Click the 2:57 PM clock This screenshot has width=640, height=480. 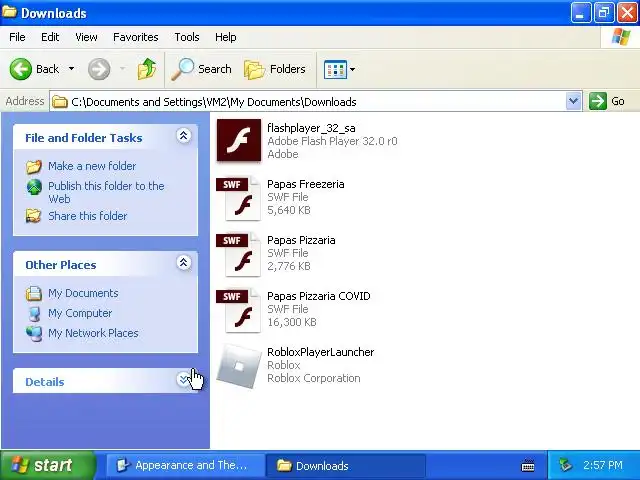tap(603, 465)
